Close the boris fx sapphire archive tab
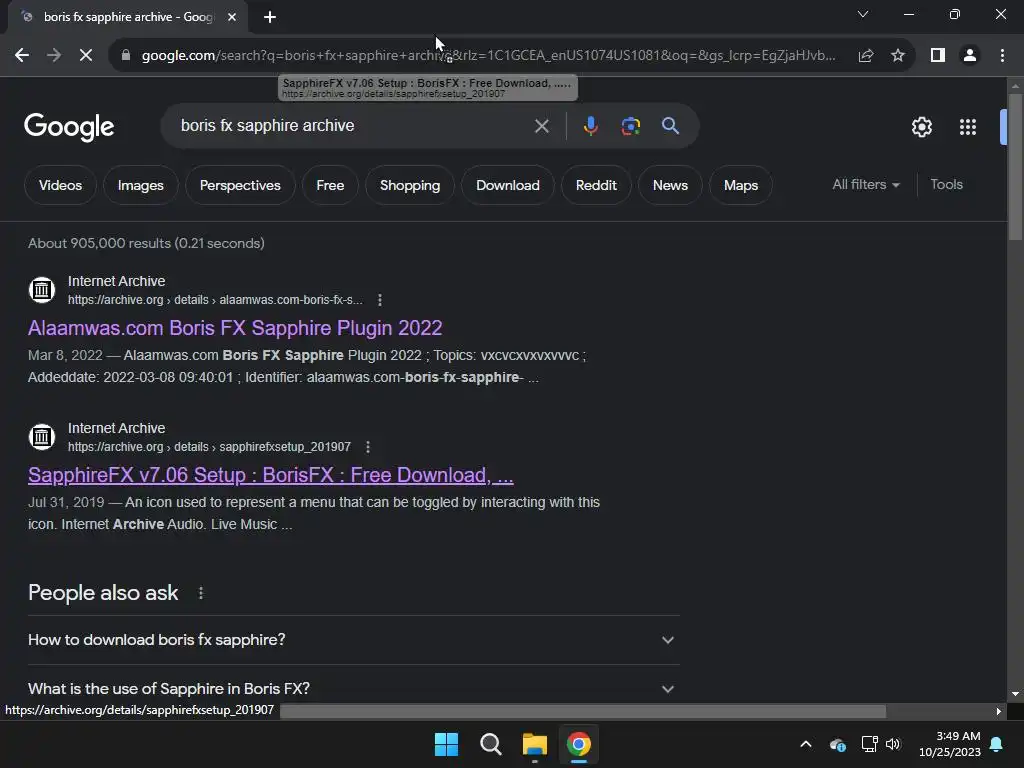 (232, 17)
